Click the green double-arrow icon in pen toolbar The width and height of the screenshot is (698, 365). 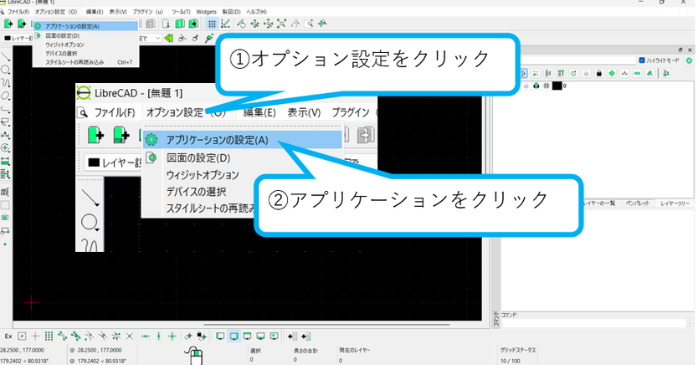pos(169,38)
